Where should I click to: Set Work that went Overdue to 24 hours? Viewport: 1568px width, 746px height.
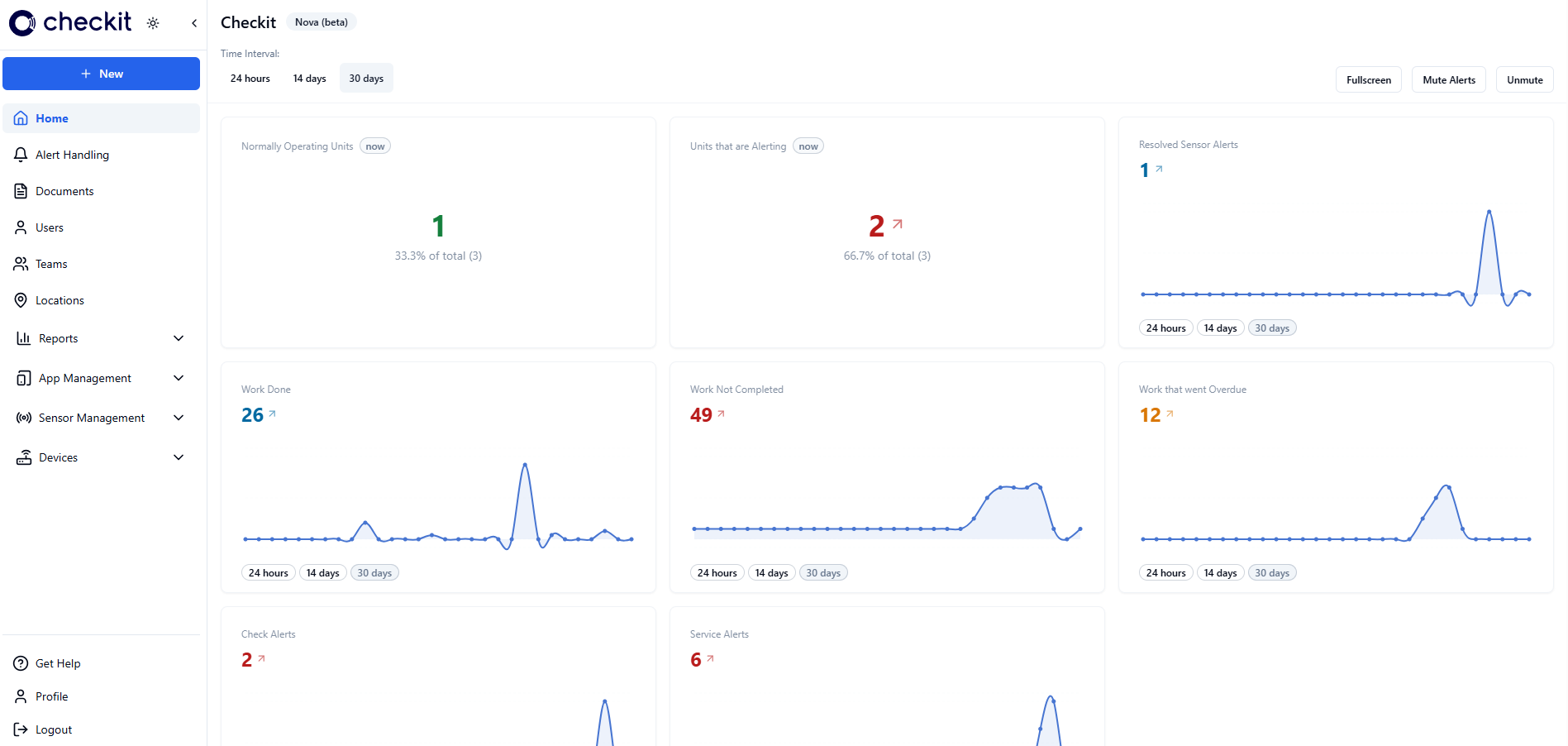point(1165,573)
